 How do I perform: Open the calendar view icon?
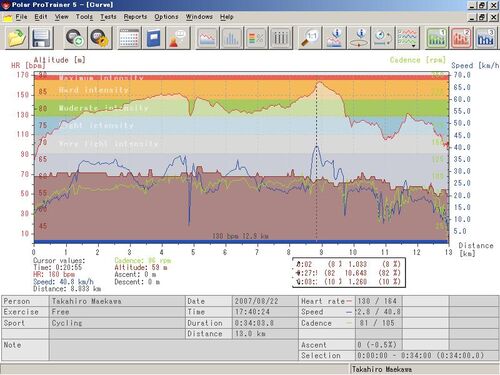[129, 38]
